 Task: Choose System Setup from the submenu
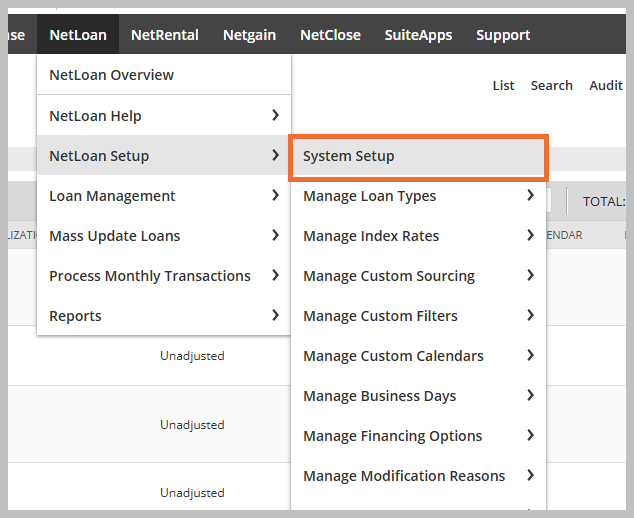pos(418,156)
